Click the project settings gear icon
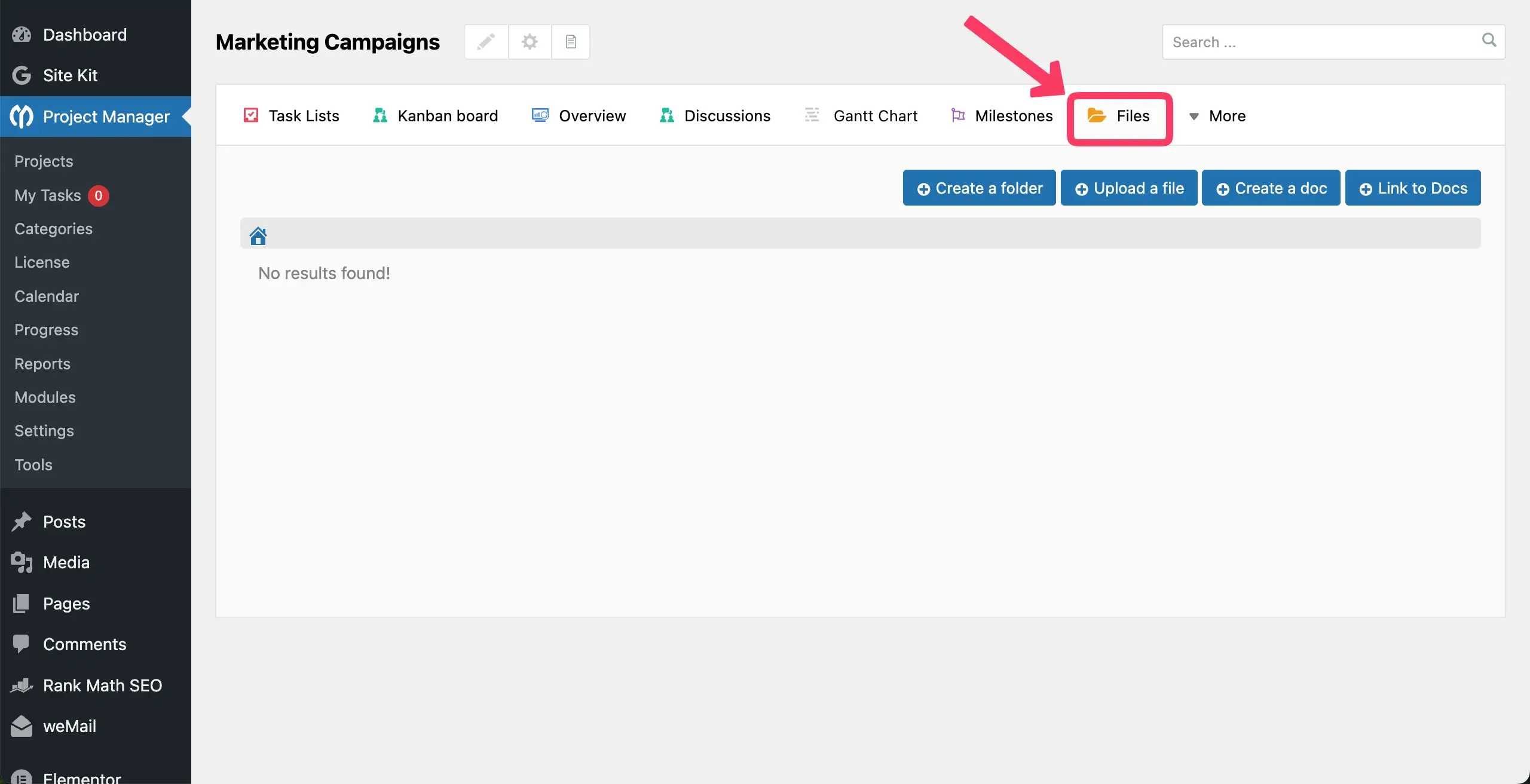The image size is (1530, 784). tap(530, 41)
